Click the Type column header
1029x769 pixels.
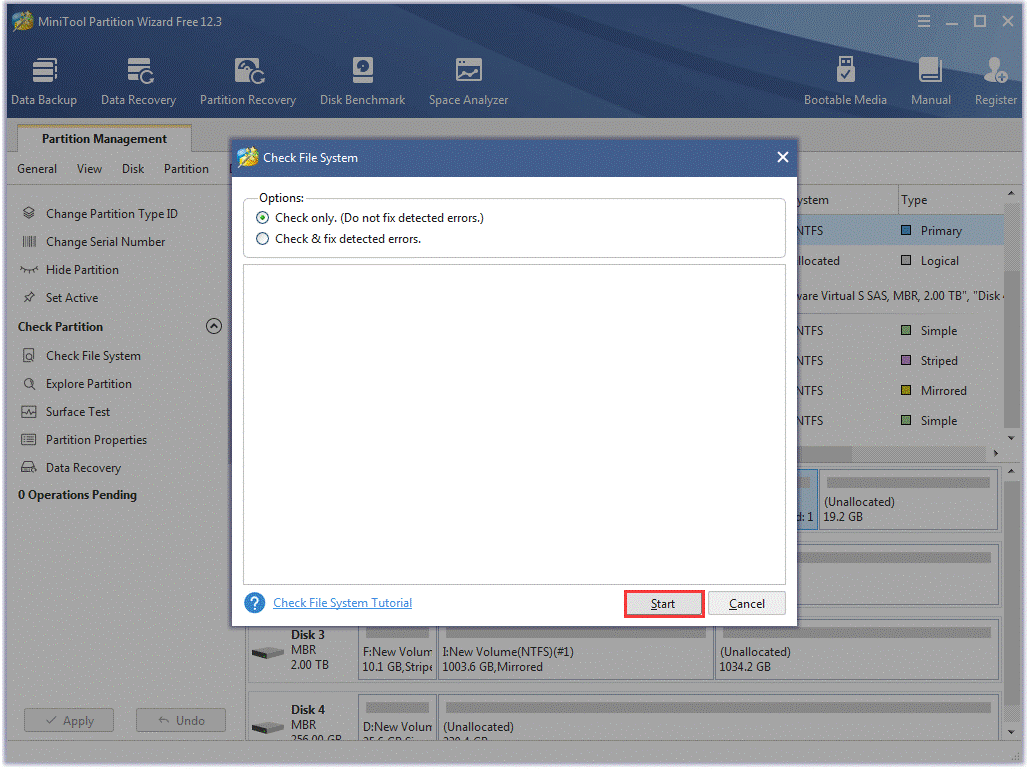coord(951,200)
